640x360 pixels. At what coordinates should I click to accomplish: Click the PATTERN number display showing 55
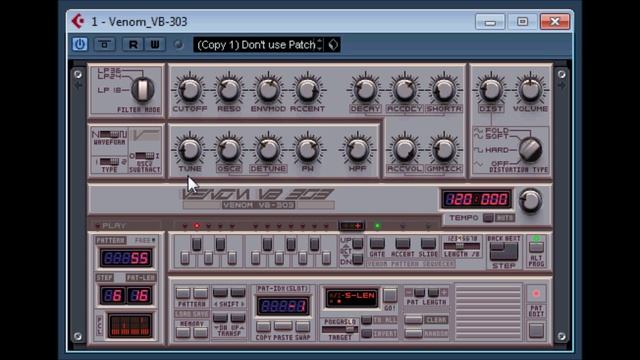[x=126, y=258]
